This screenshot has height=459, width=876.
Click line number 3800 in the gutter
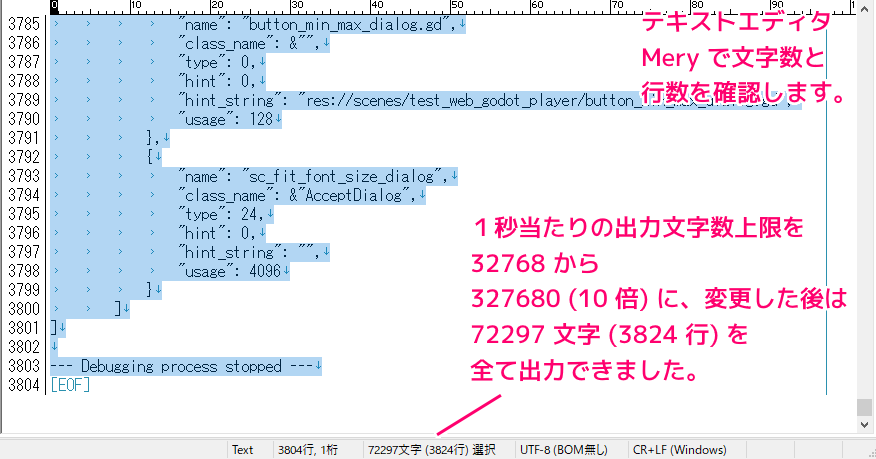click(23, 309)
